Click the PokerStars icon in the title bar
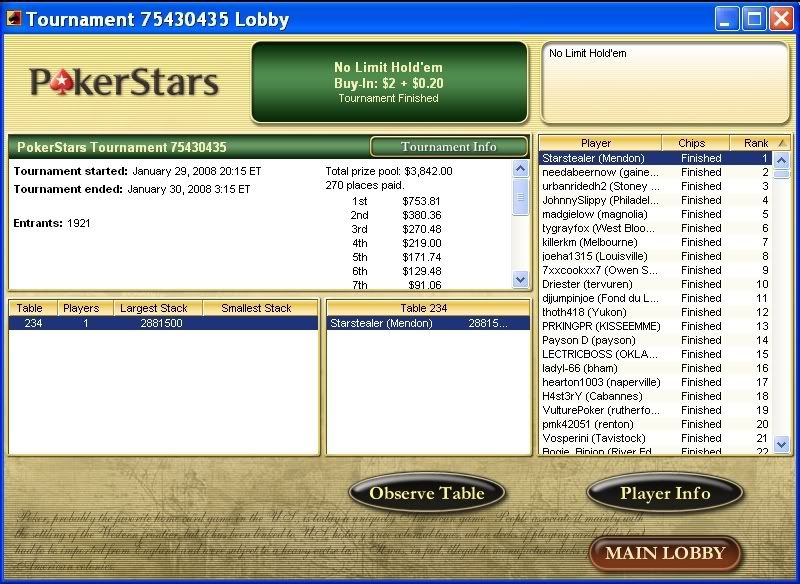 tap(14, 19)
